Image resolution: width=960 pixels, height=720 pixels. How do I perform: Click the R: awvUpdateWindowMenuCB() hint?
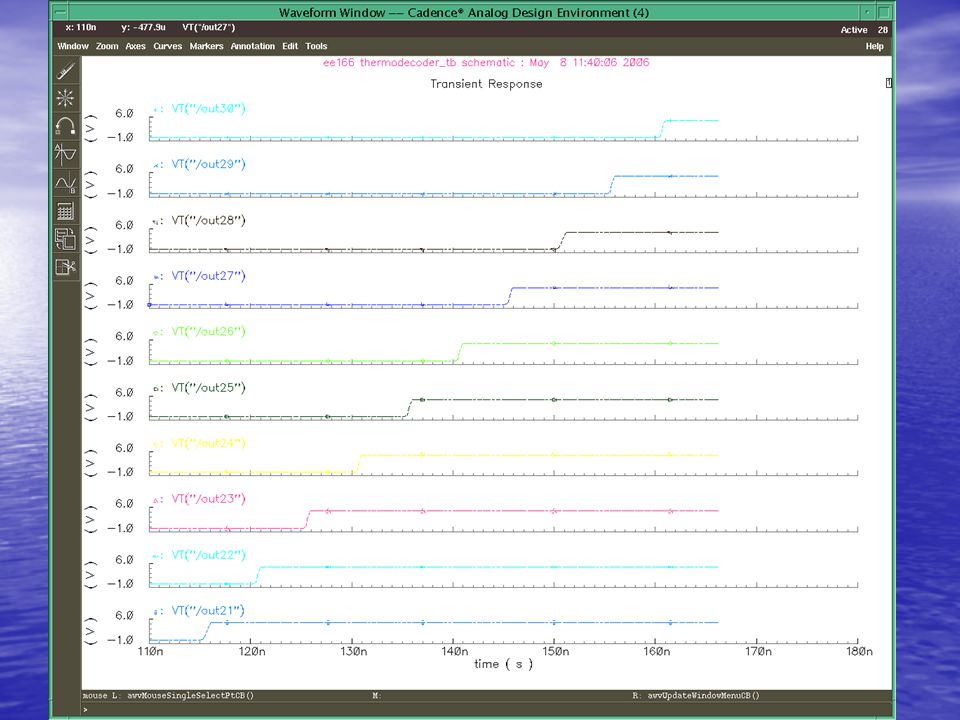click(x=696, y=696)
